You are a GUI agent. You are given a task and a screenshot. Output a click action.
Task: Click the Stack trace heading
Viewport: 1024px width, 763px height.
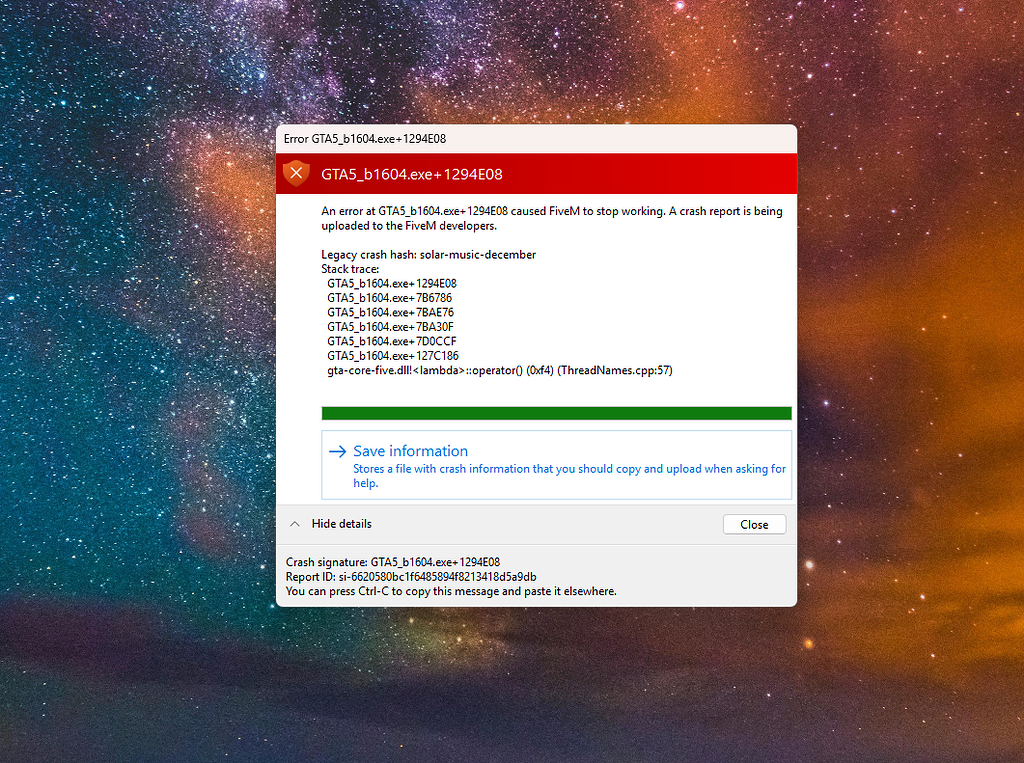tap(350, 268)
